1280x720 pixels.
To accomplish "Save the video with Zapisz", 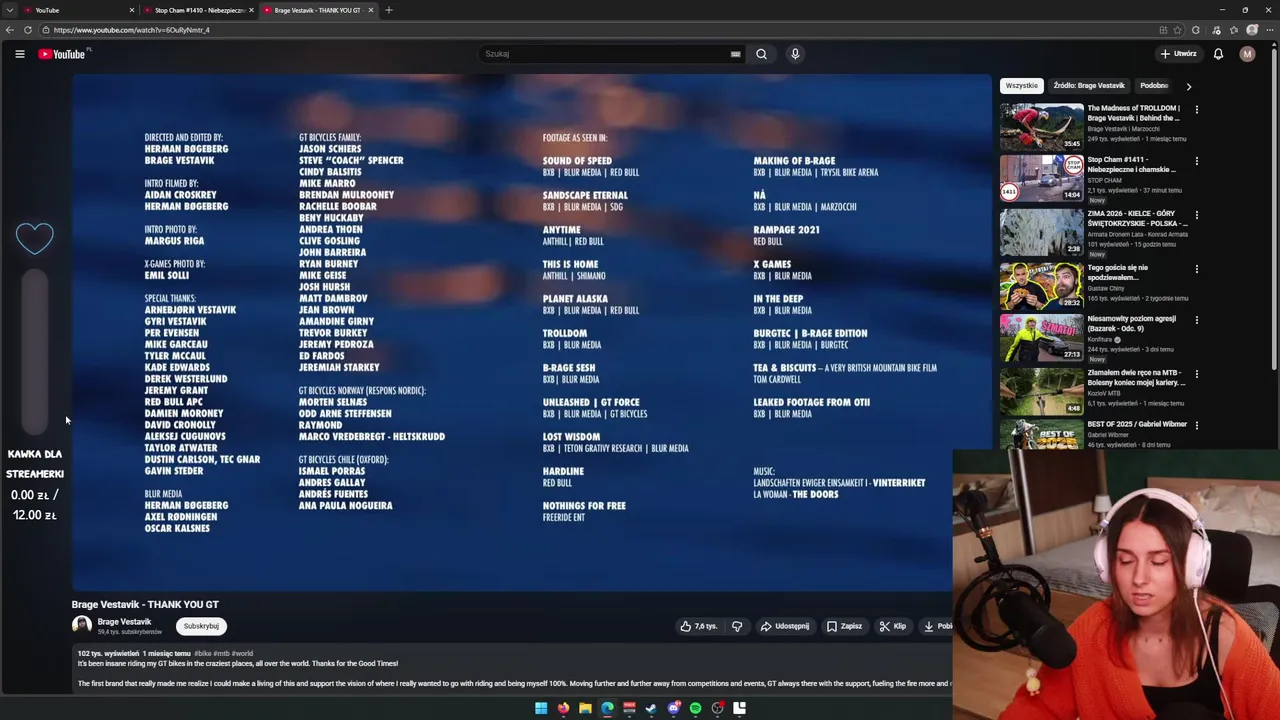I will coord(844,626).
